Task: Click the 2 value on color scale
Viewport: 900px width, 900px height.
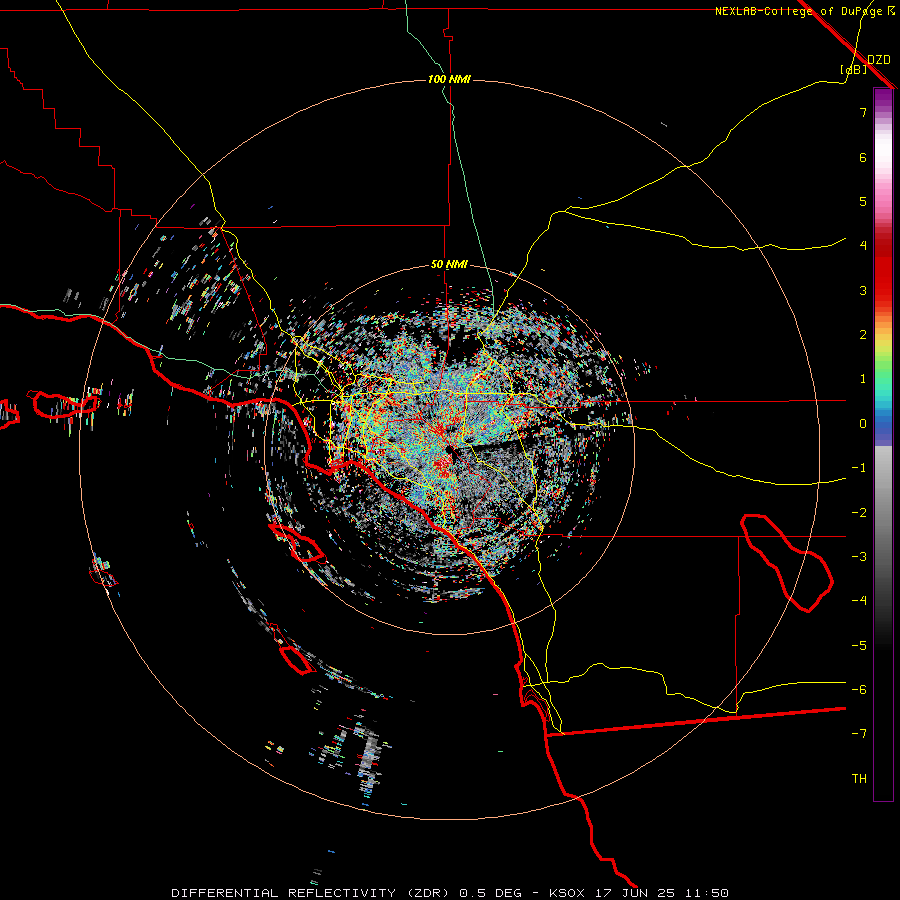Action: pyautogui.click(x=863, y=335)
